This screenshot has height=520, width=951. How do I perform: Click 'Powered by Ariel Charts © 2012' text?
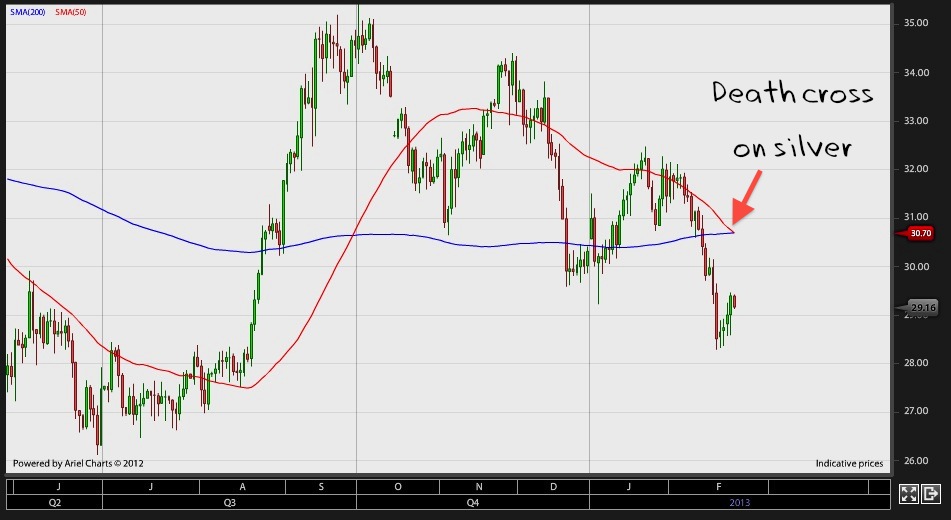point(78,464)
